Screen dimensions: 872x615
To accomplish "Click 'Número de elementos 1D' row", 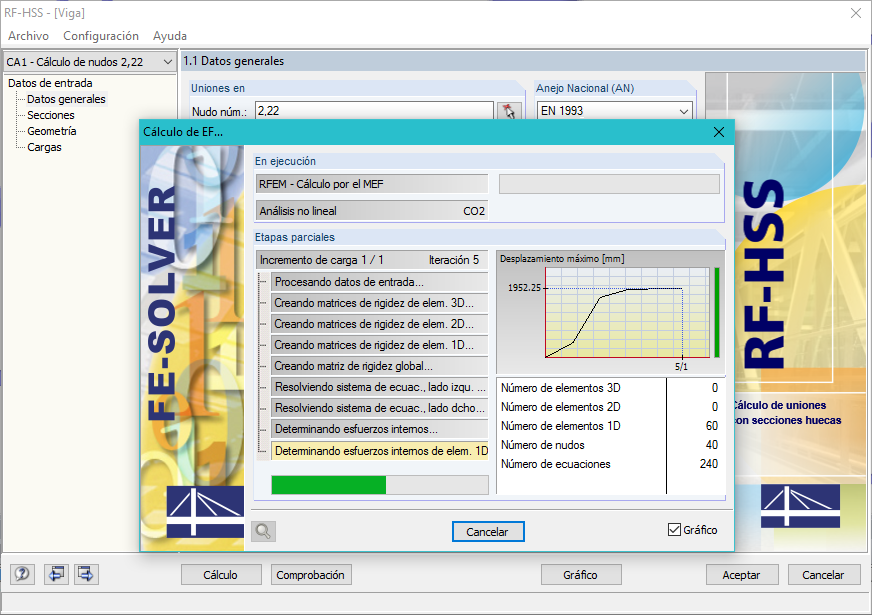I will pyautogui.click(x=610, y=426).
